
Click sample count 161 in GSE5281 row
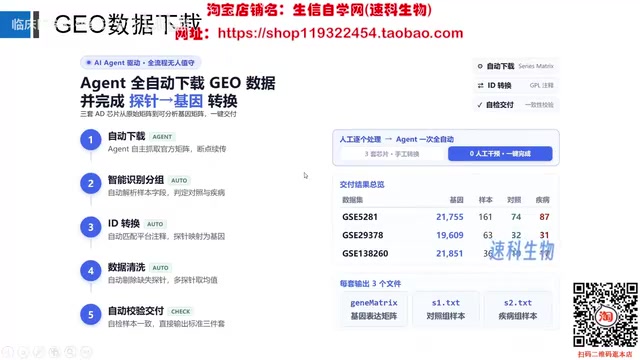pyautogui.click(x=485, y=217)
